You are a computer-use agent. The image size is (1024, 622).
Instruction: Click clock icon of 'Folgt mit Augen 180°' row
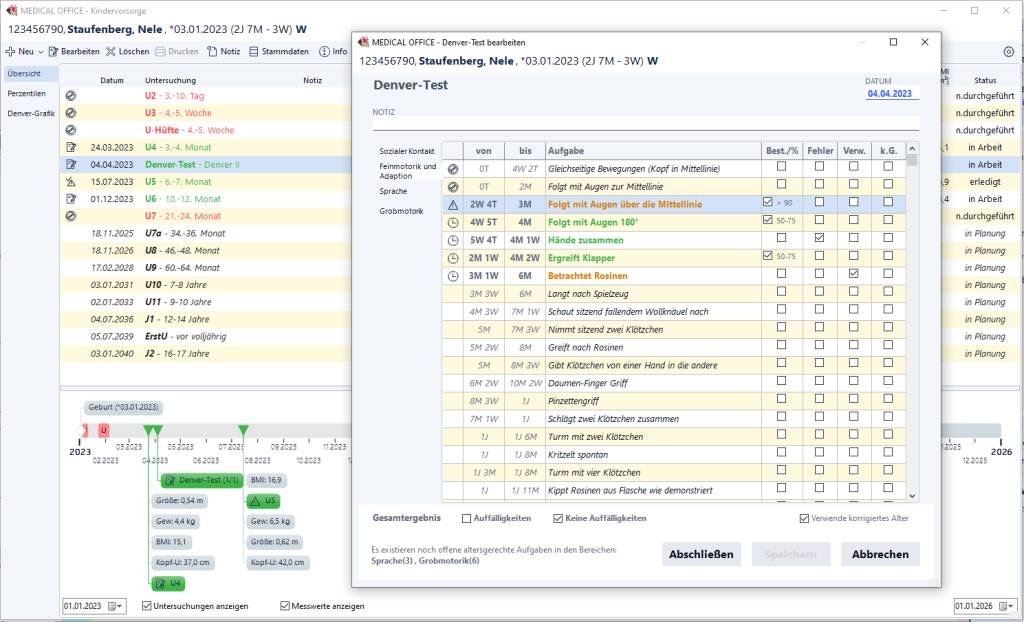coord(453,222)
